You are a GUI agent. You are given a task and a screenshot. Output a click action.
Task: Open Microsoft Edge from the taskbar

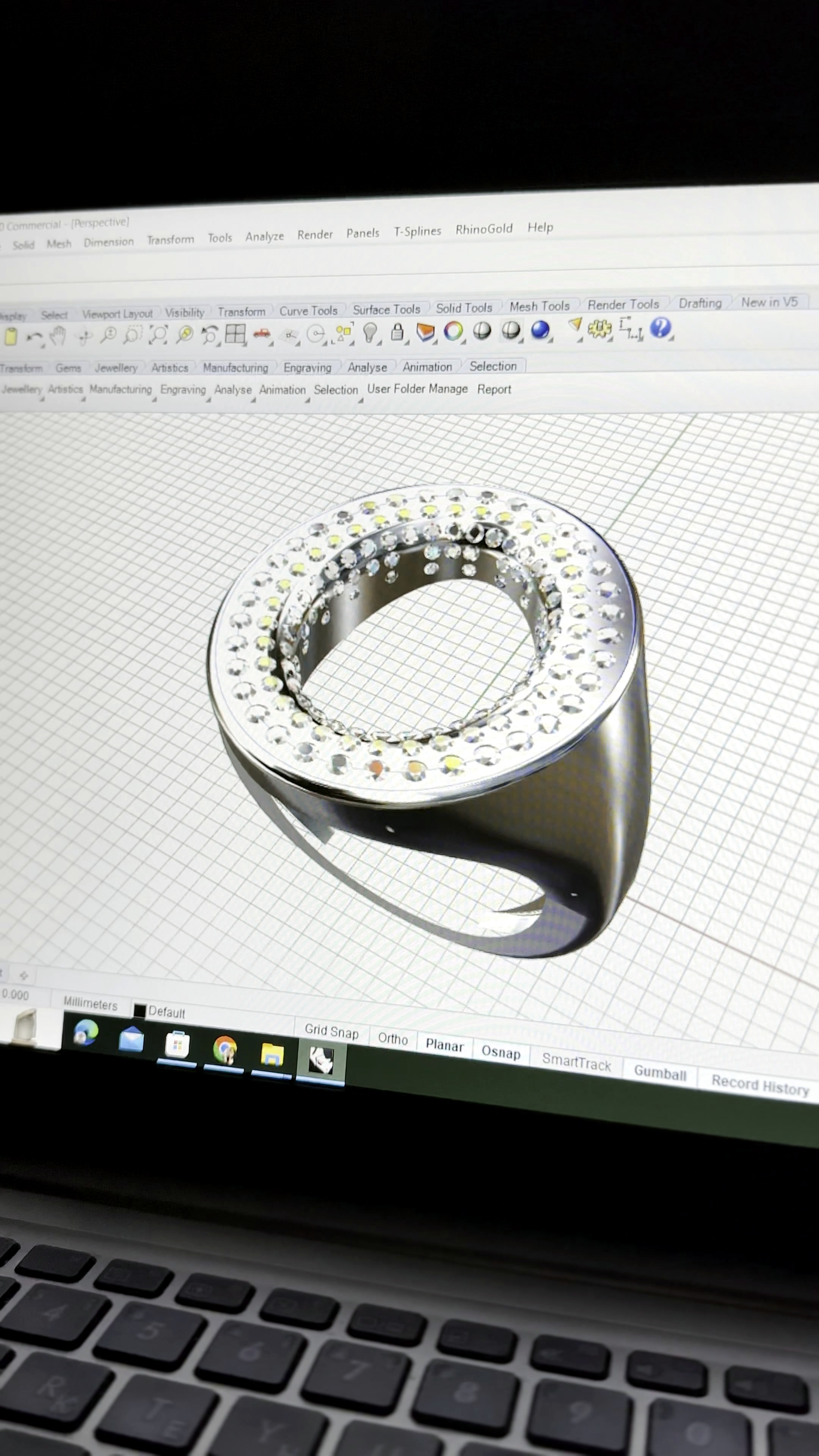(85, 1032)
